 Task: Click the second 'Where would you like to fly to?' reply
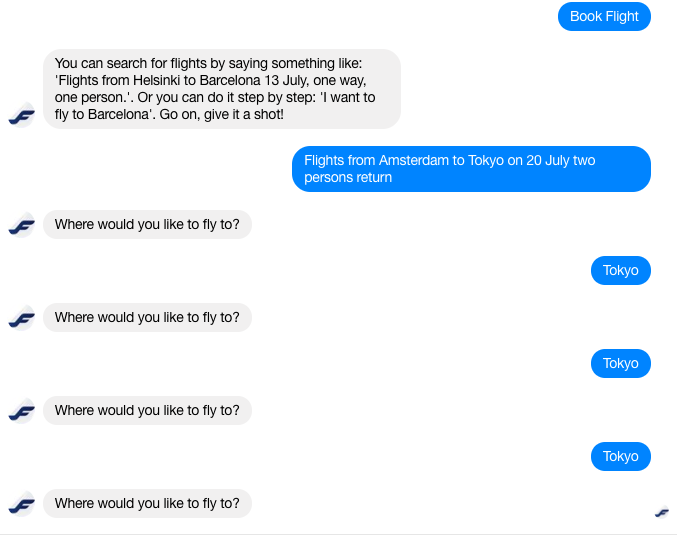tap(147, 317)
